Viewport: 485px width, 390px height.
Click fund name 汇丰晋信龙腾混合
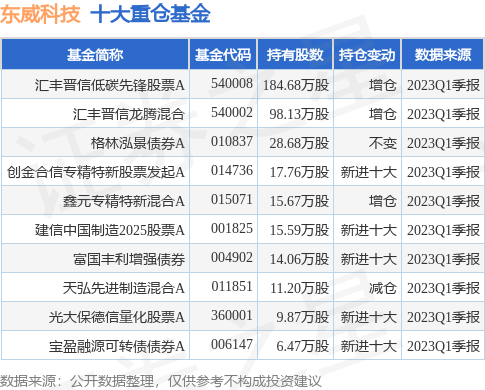pos(129,114)
